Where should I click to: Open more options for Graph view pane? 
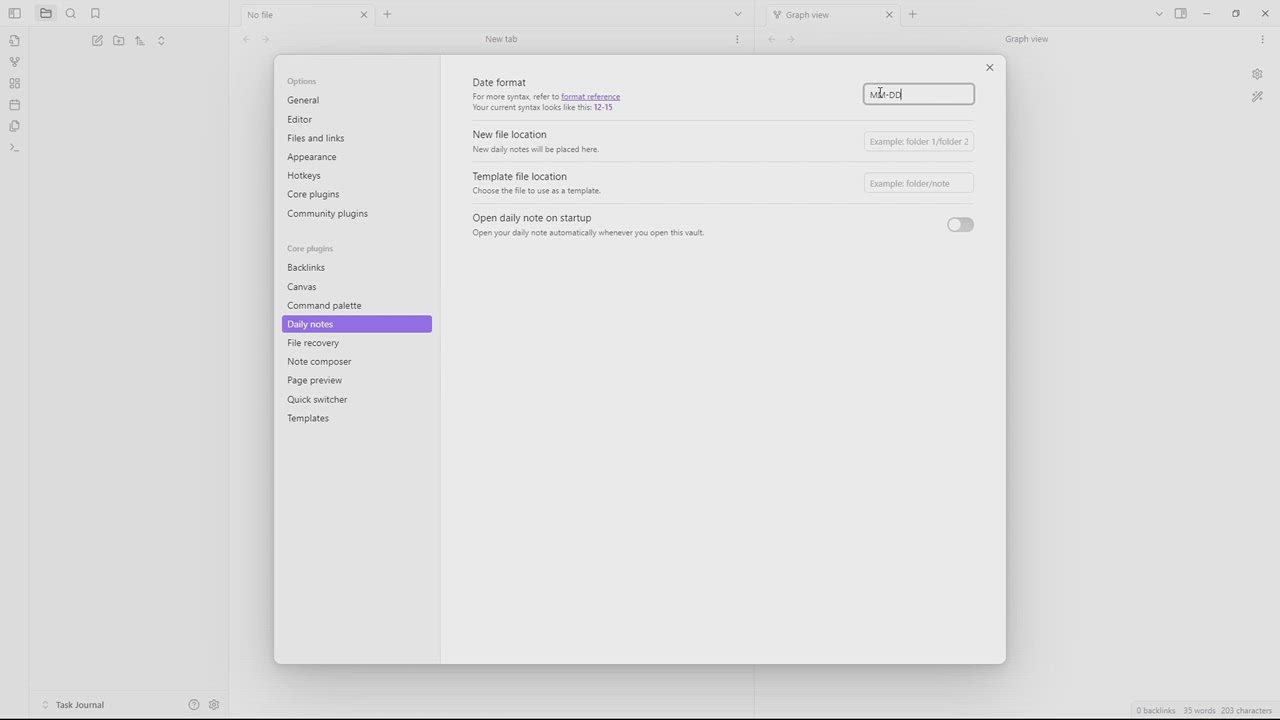tap(1262, 39)
